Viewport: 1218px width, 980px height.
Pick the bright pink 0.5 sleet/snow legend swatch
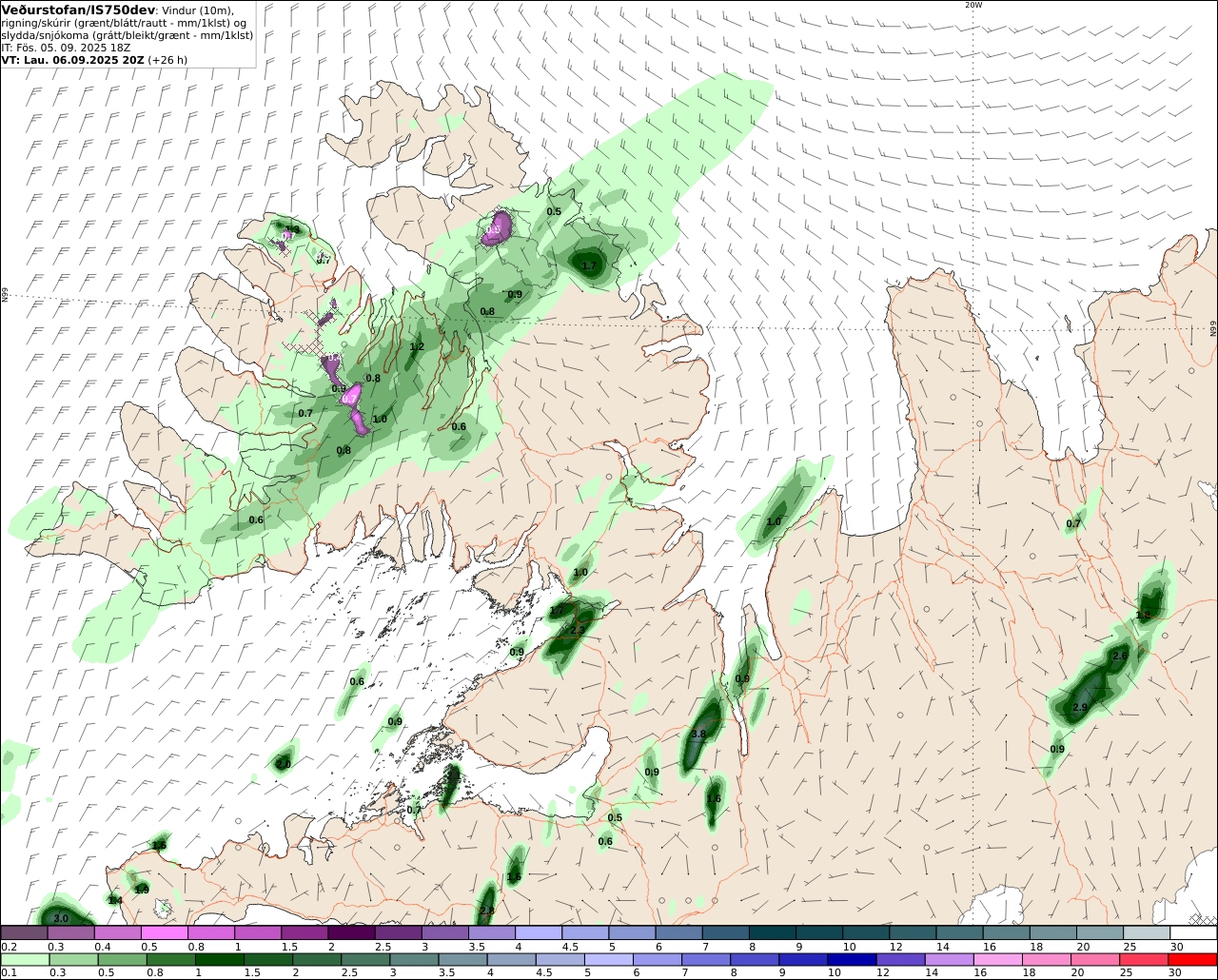click(x=164, y=932)
